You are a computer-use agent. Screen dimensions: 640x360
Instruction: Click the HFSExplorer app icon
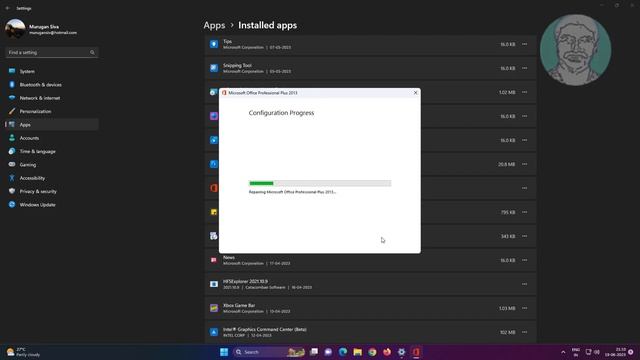[x=214, y=284]
